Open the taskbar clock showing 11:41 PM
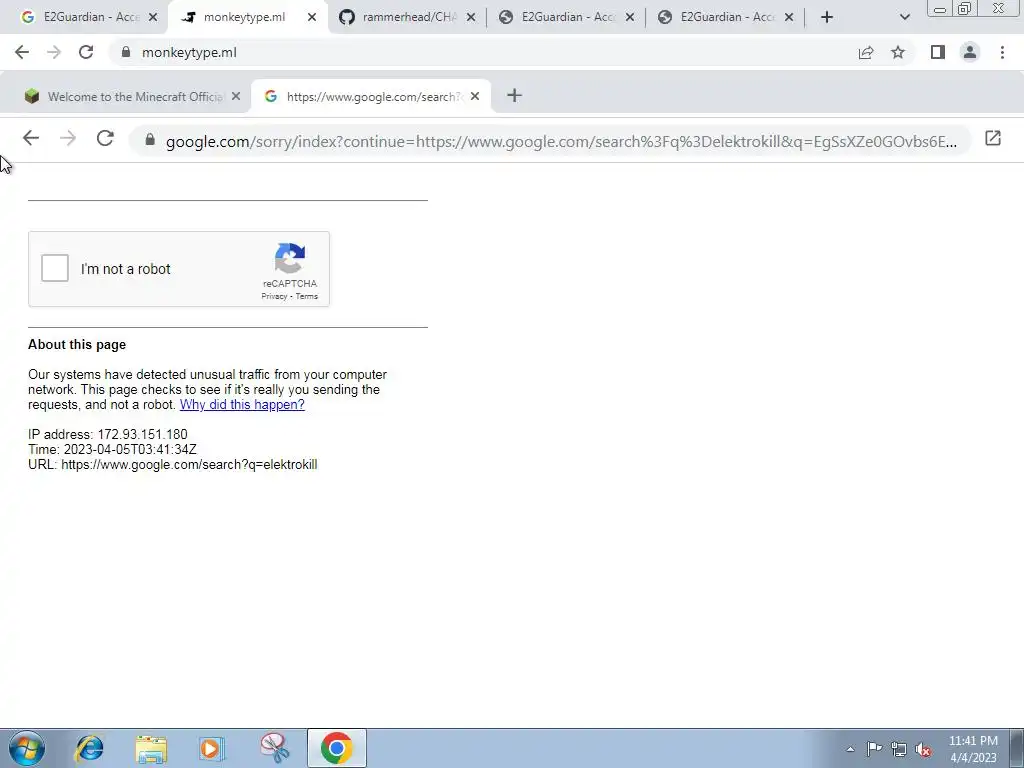This screenshot has width=1024, height=768. 973,749
